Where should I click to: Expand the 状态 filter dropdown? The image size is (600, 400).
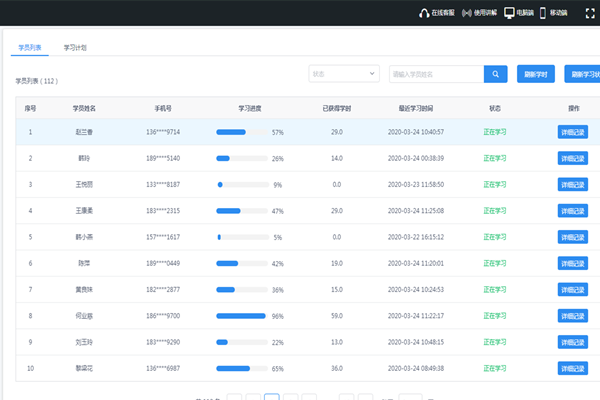pos(344,74)
